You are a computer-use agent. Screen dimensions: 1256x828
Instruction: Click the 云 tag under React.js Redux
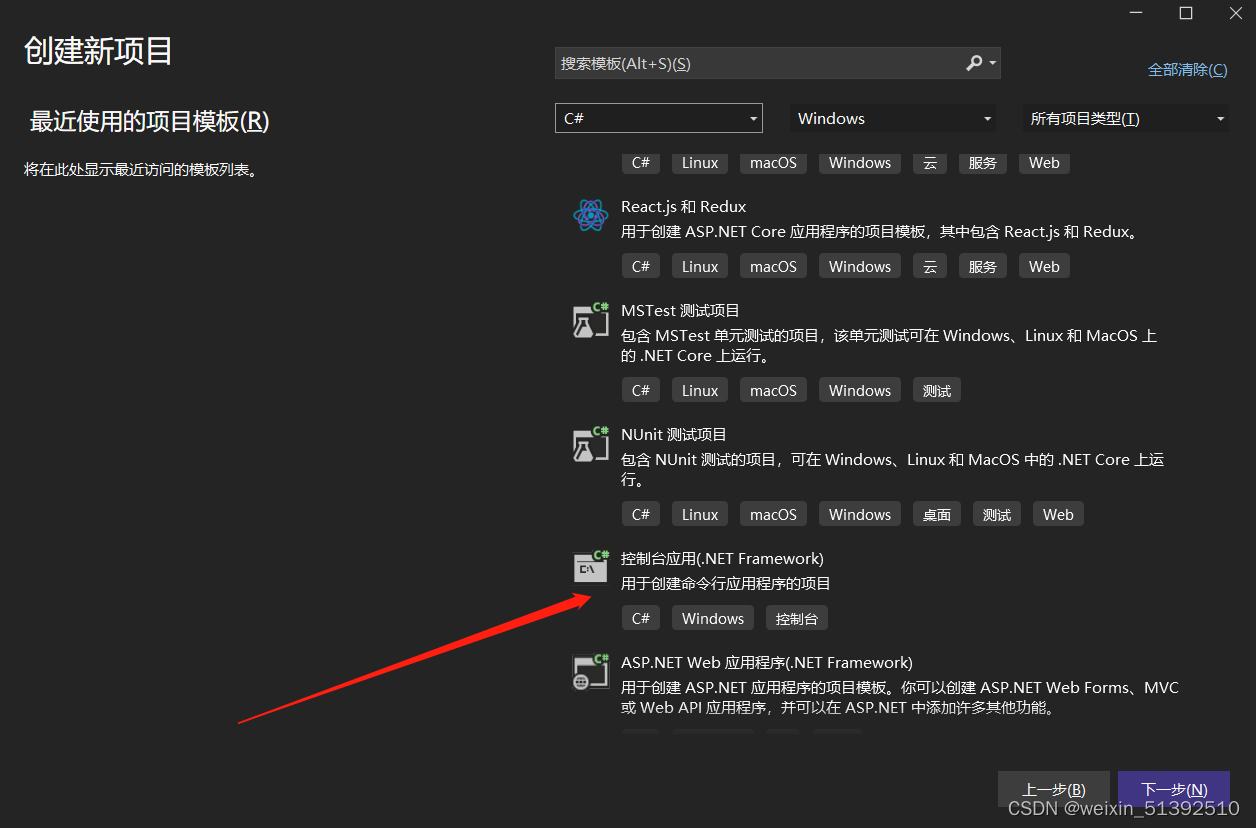[930, 266]
